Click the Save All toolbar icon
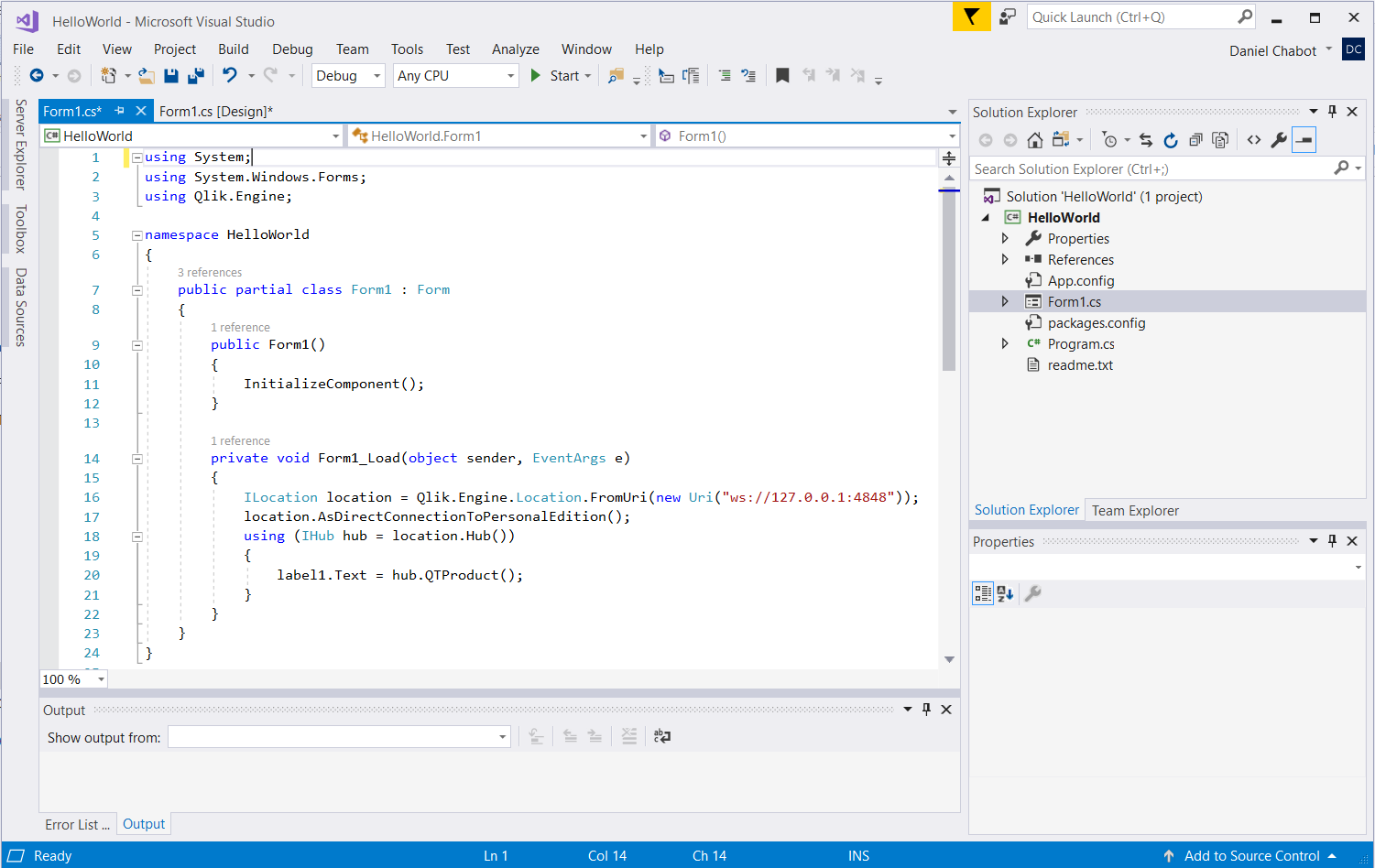Image resolution: width=1375 pixels, height=868 pixels. tap(195, 76)
